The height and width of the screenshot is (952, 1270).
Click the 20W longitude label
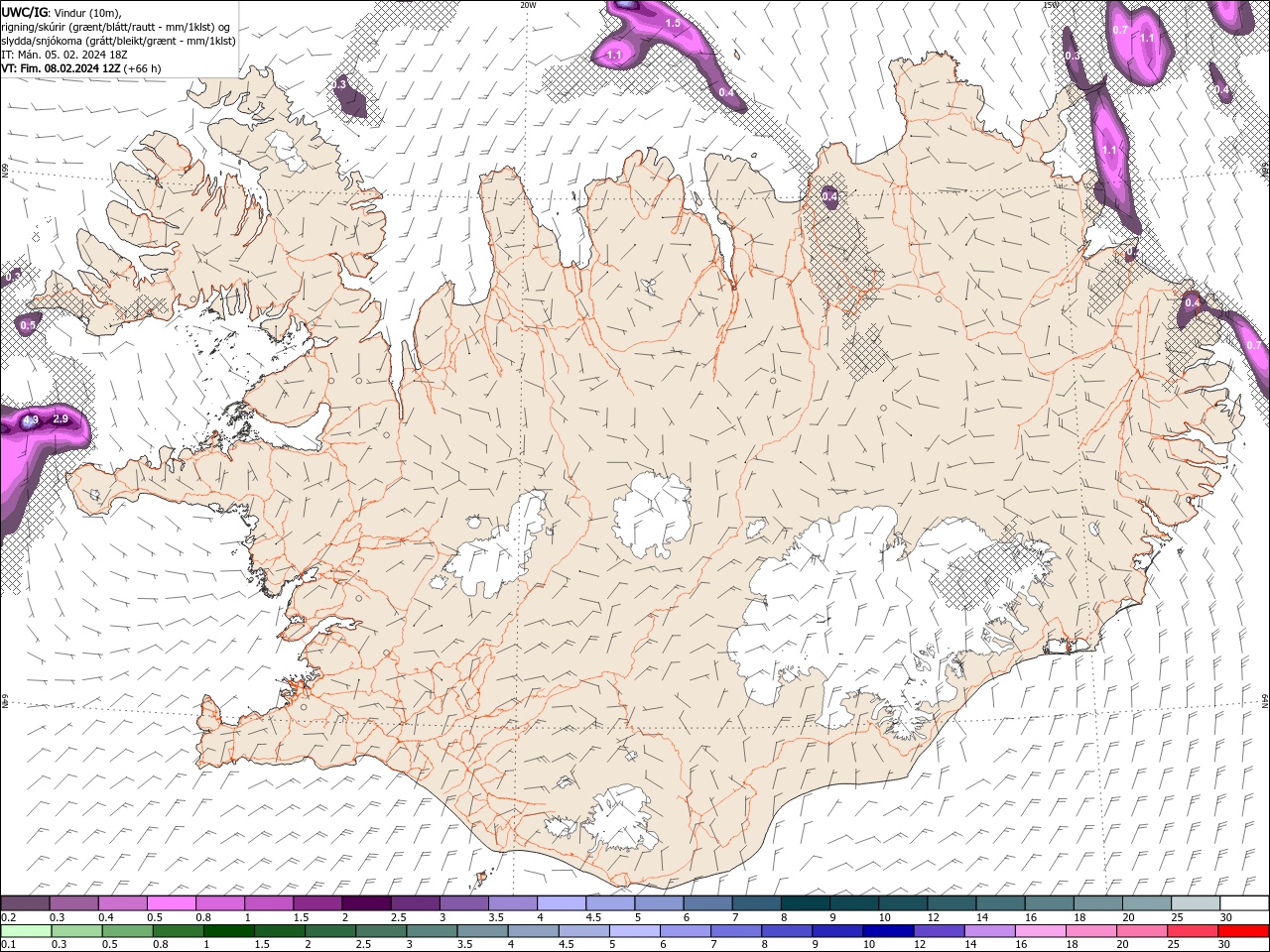point(528,5)
